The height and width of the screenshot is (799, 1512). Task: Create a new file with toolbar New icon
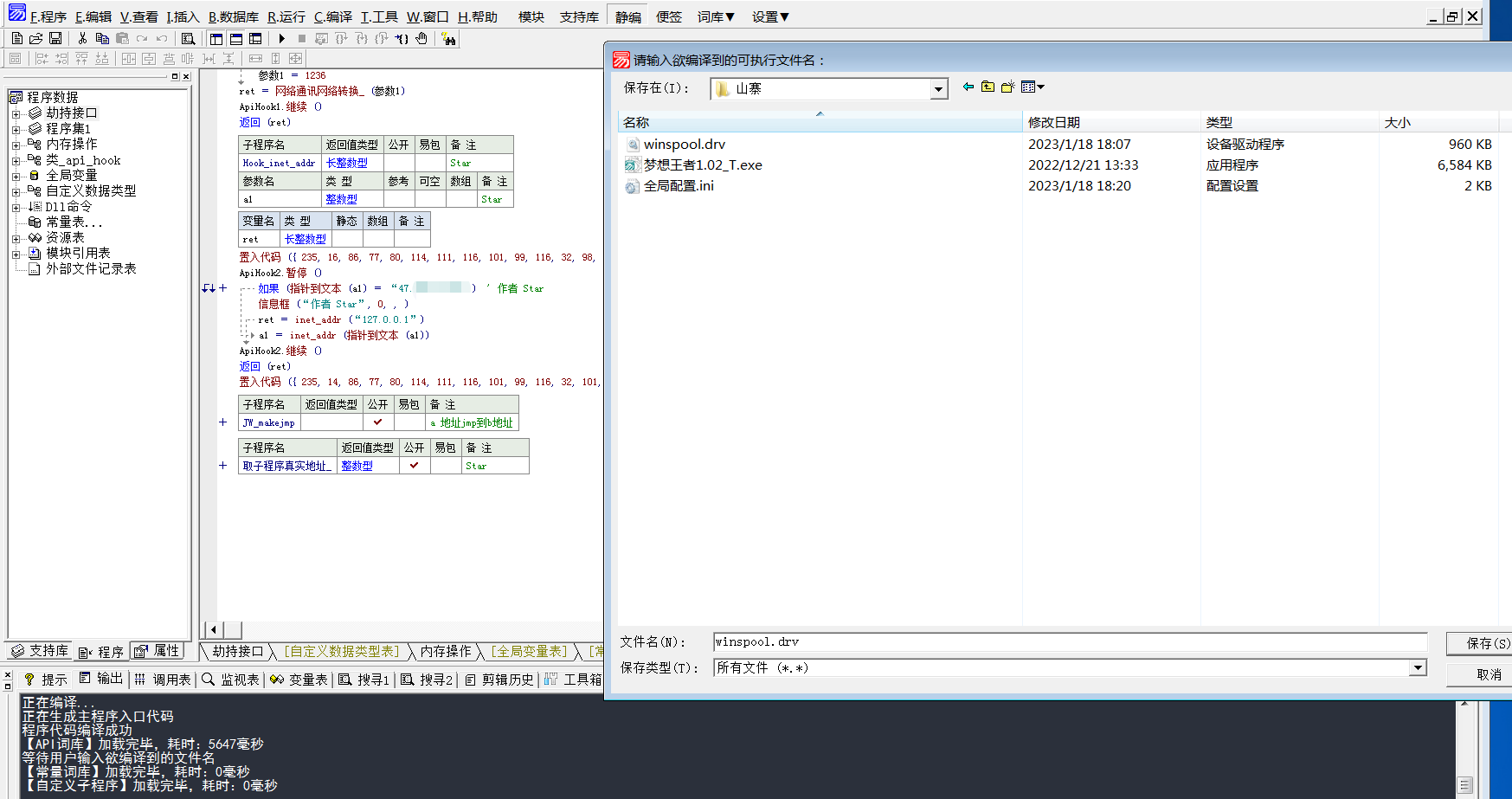tap(16, 38)
